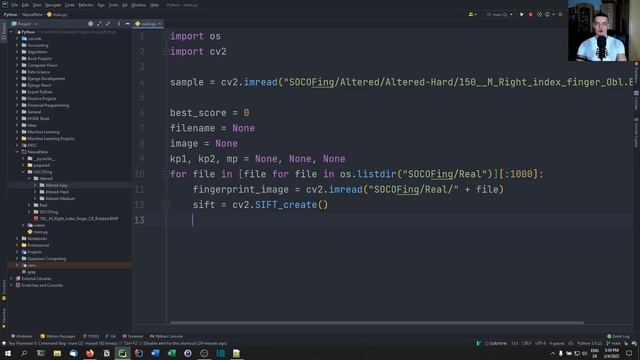This screenshot has width=640, height=360.
Task: Select Scratches and Consoles node
Action: click(x=42, y=285)
